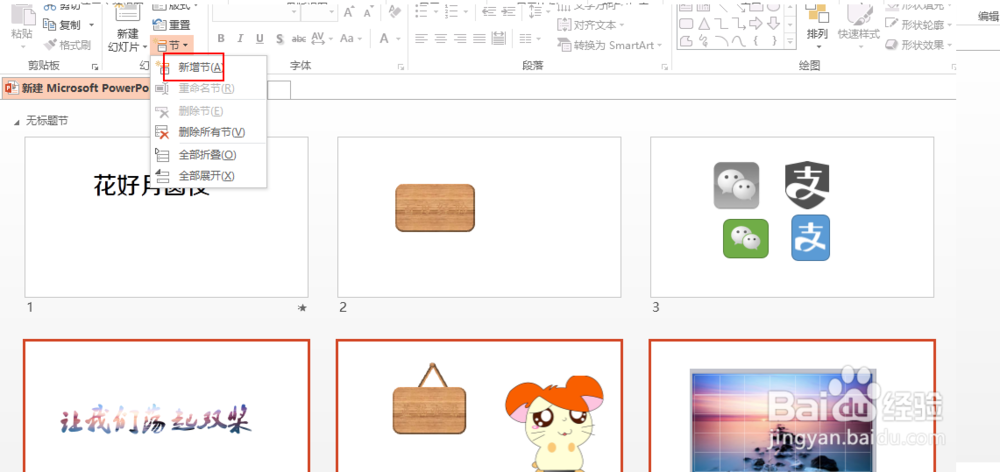The width and height of the screenshot is (1000, 472).
Task: Clear all text formatting
Action: click(x=393, y=12)
